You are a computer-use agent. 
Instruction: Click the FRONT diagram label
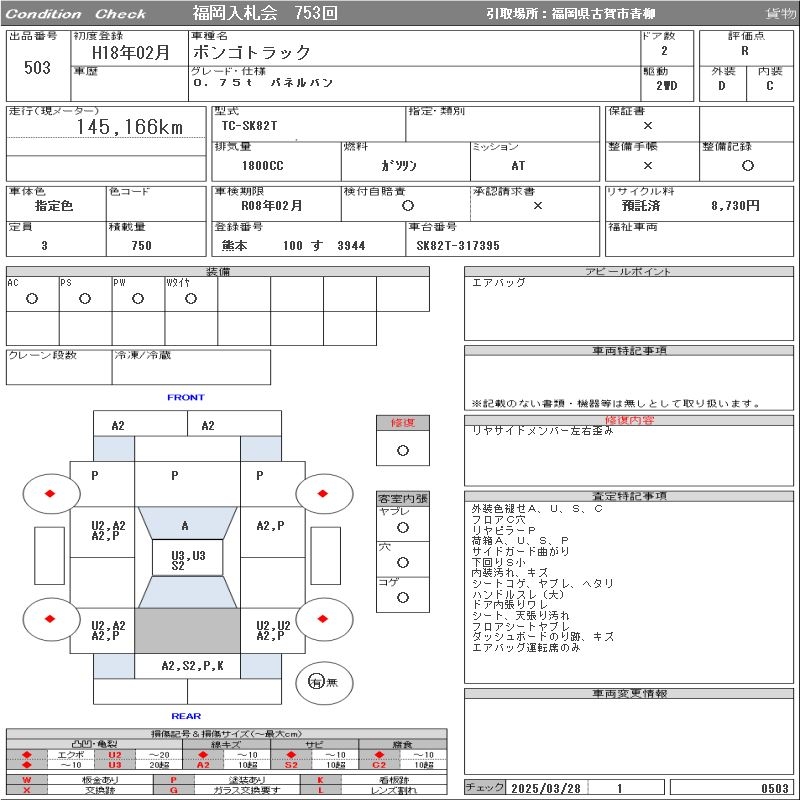(x=186, y=397)
